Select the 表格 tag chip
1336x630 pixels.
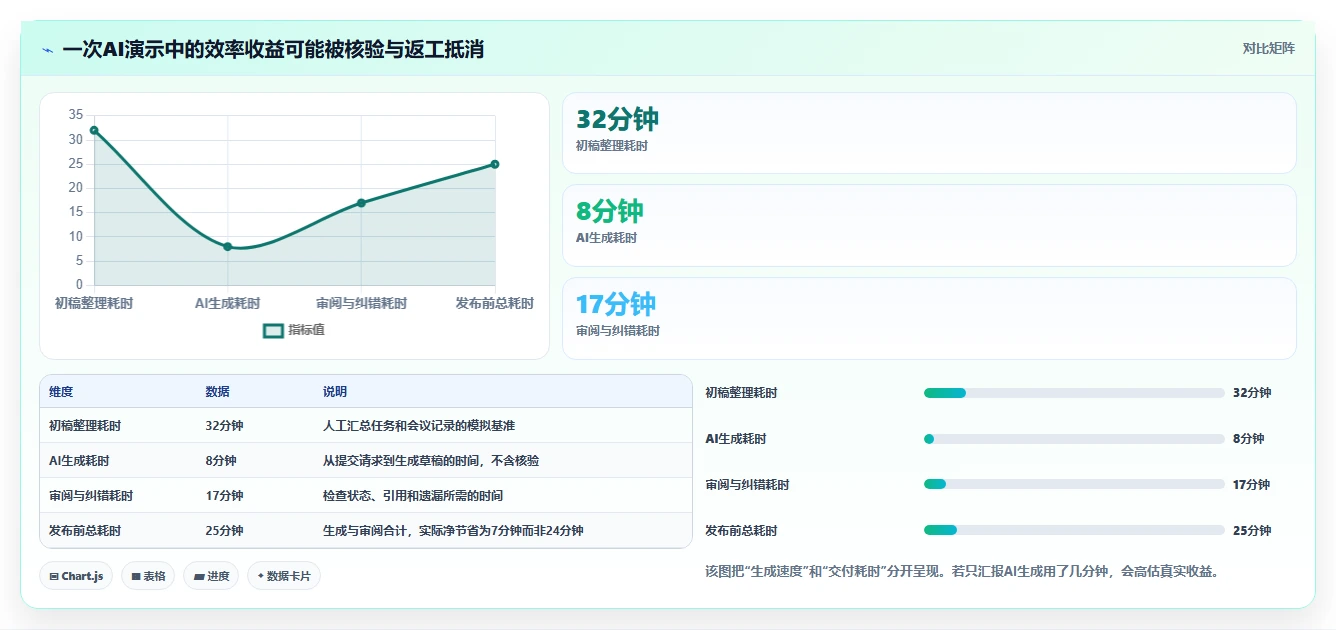click(x=148, y=576)
